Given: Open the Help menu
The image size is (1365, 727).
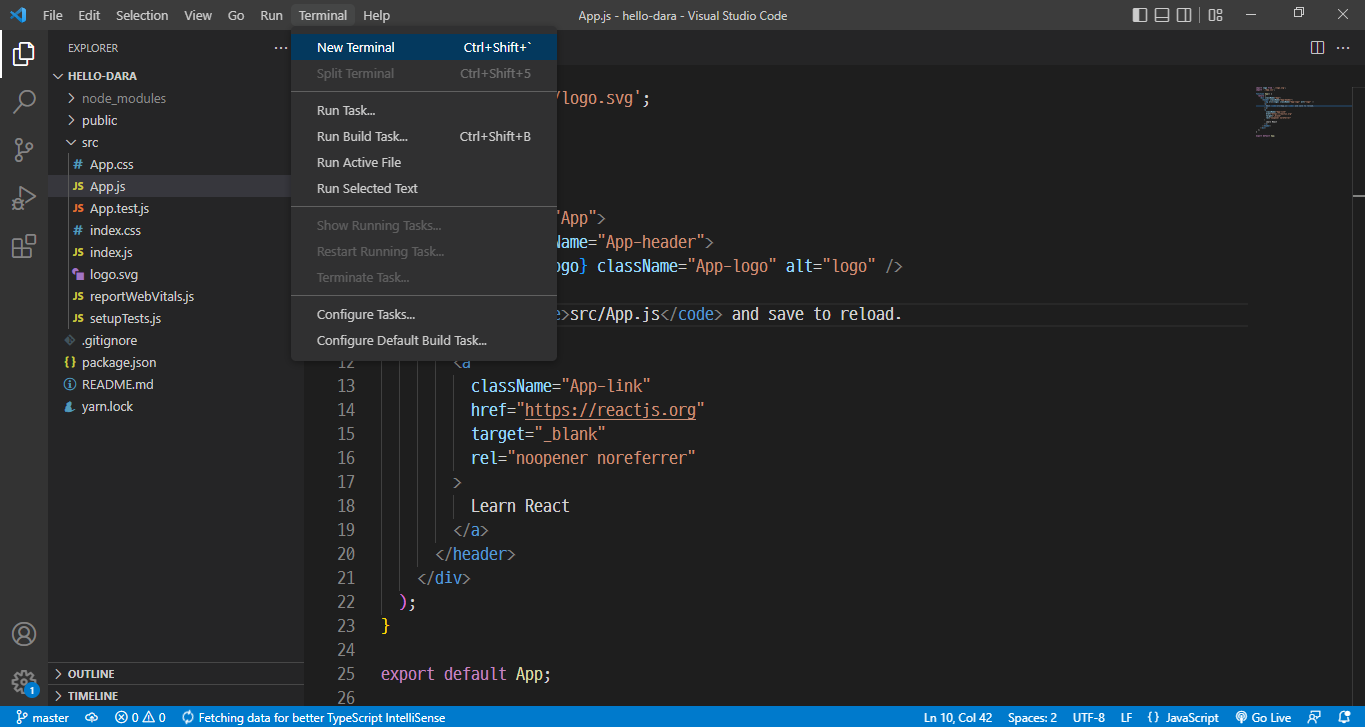Looking at the screenshot, I should pyautogui.click(x=377, y=15).
